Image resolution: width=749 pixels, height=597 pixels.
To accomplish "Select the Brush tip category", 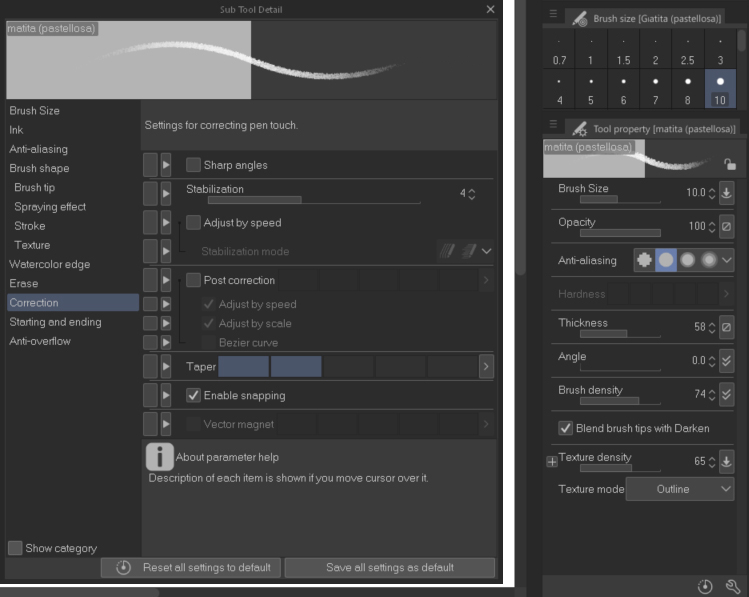I will [x=35, y=187].
